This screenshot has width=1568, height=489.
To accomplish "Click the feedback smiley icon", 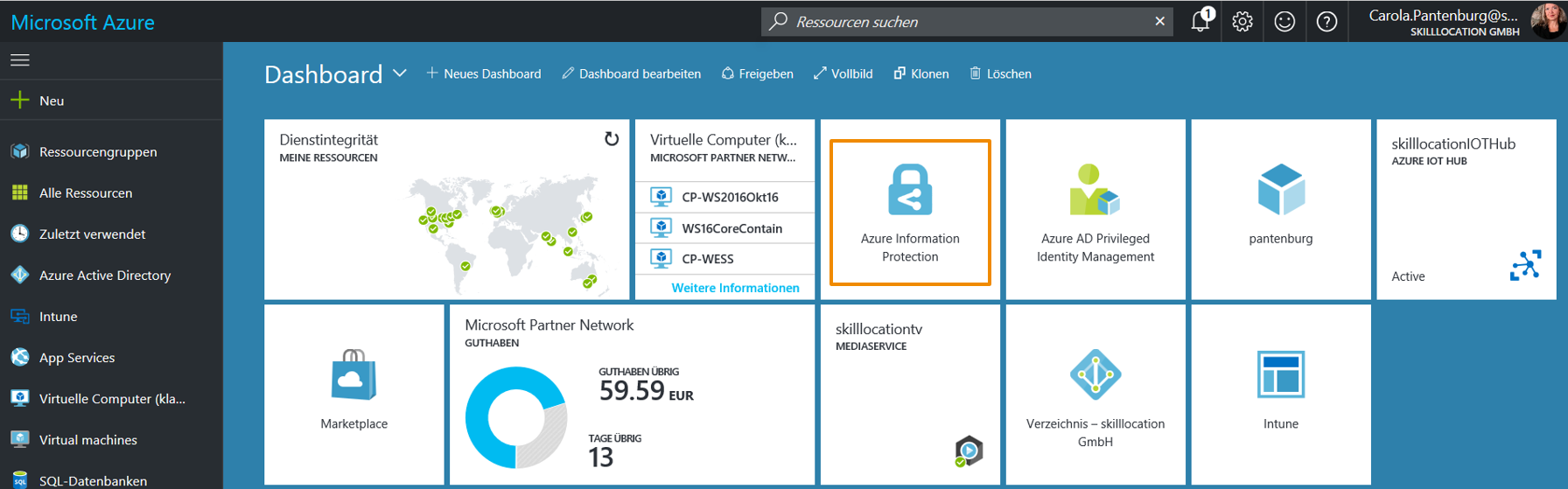I will (1284, 21).
